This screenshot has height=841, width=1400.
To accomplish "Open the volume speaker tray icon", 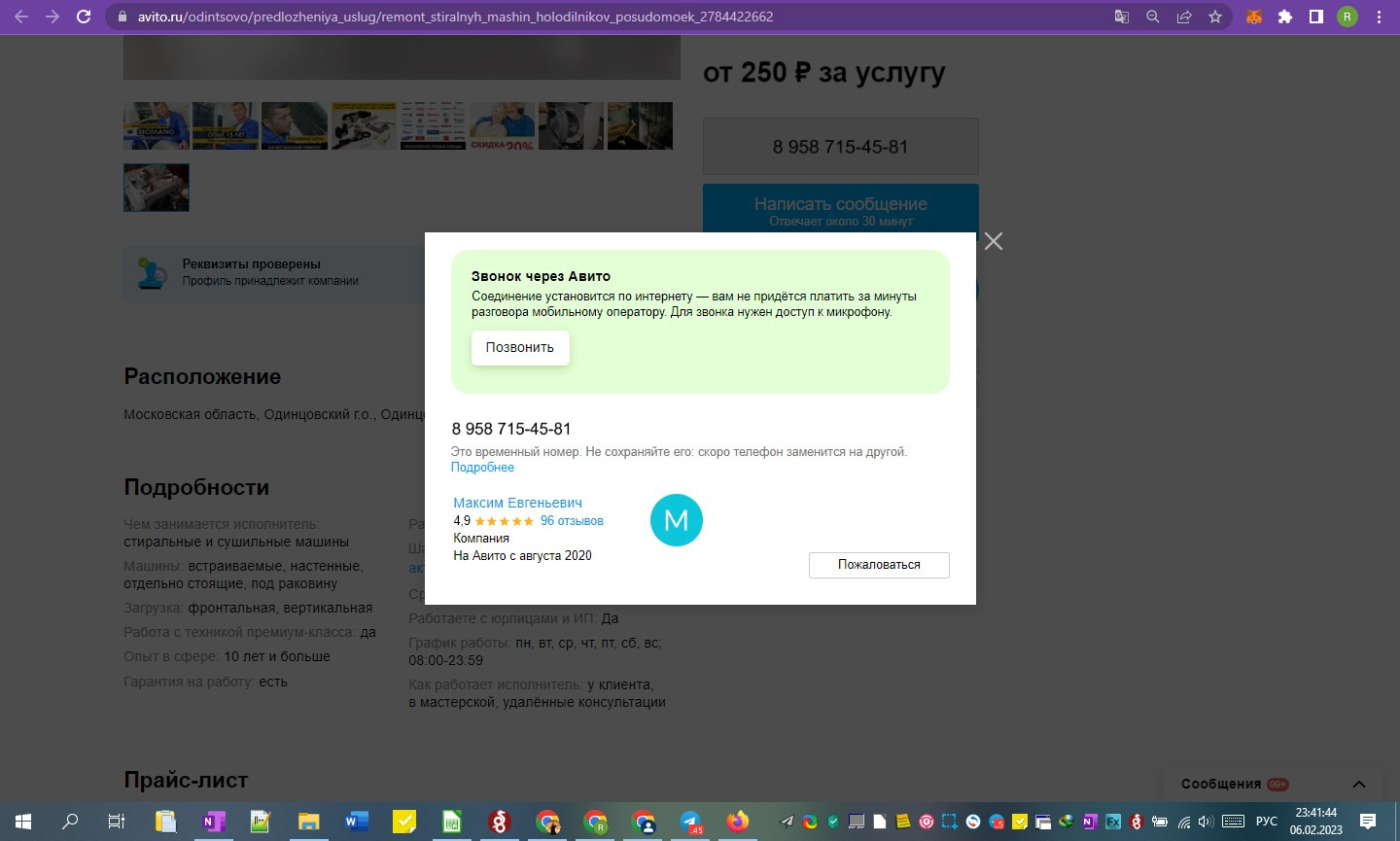I will (x=1206, y=822).
